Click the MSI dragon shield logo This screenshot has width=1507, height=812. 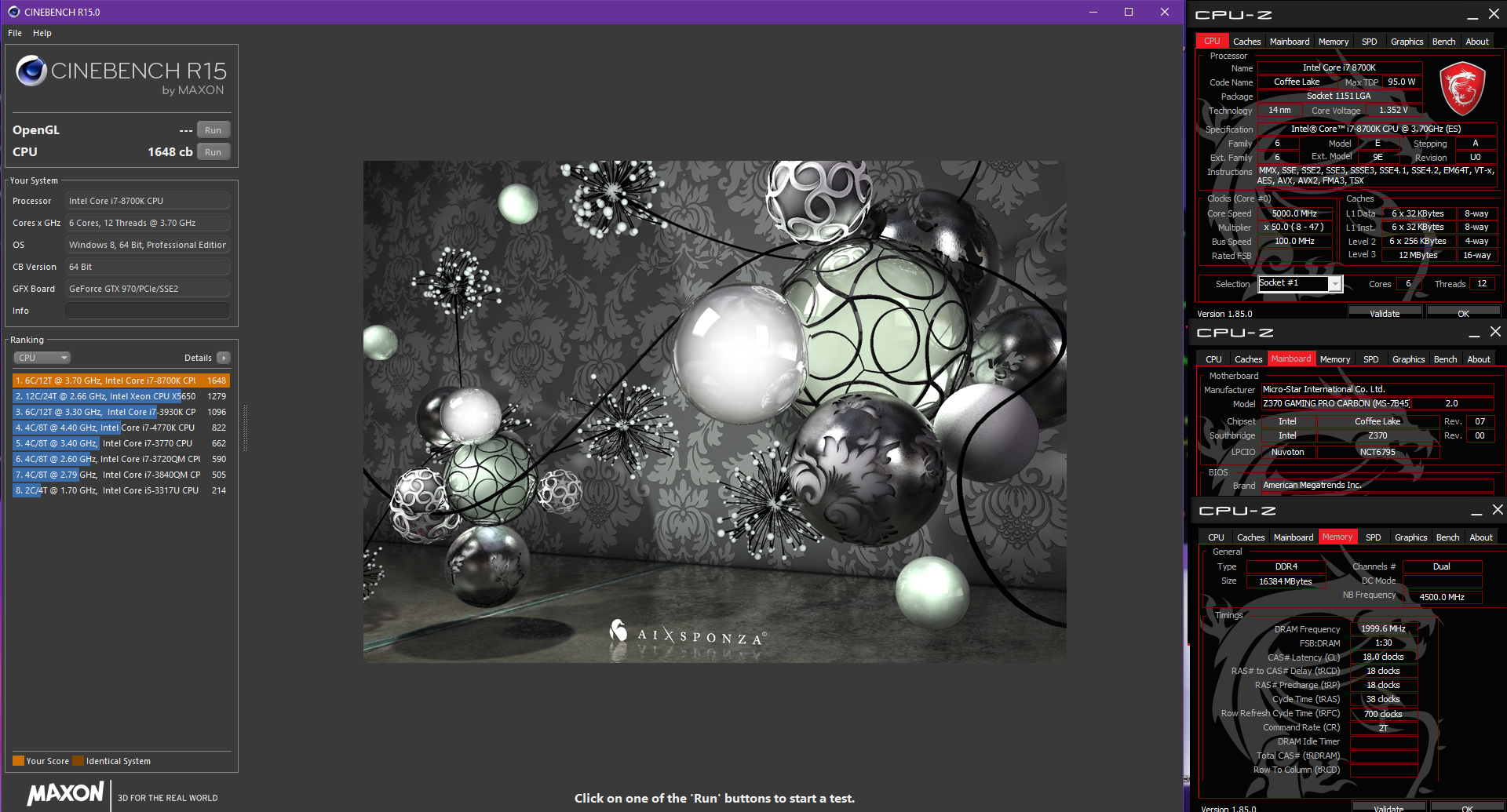click(1462, 89)
